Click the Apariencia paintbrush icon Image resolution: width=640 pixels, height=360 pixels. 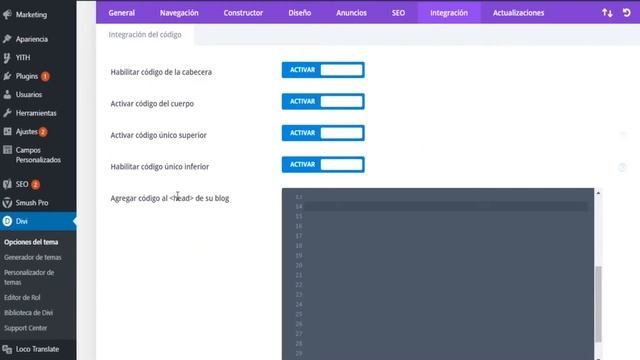7,39
